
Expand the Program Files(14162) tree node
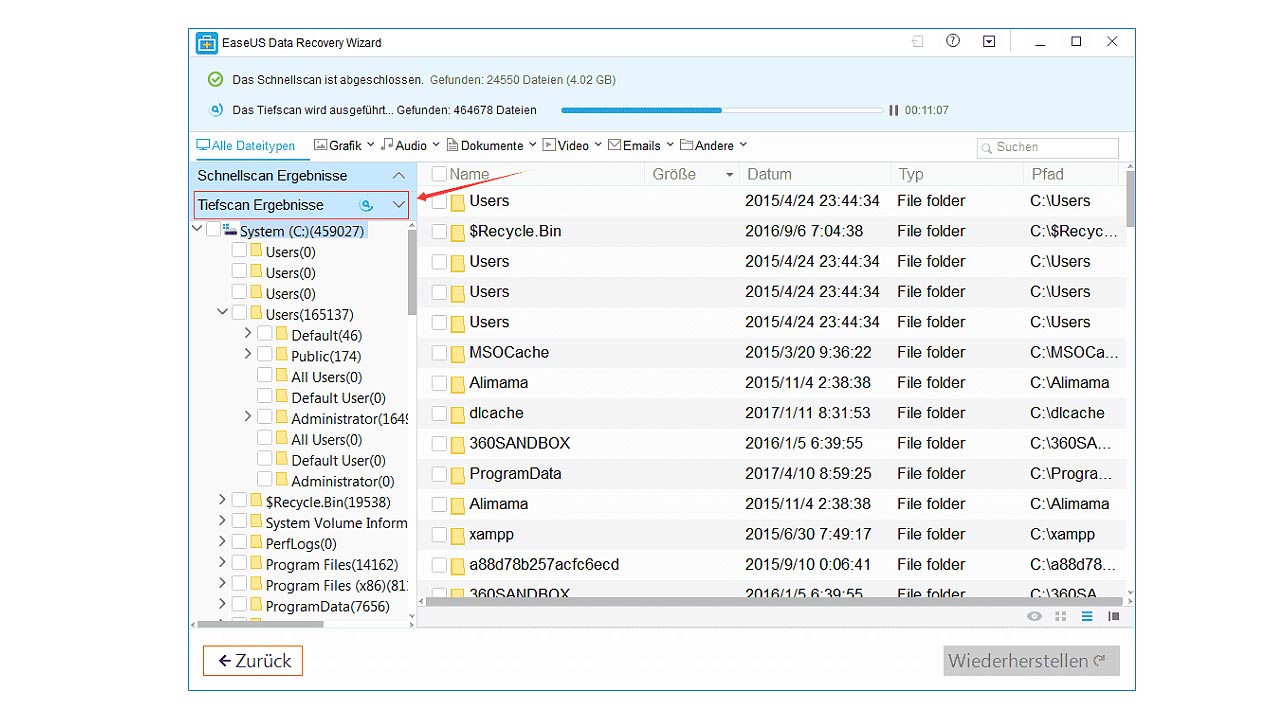[x=222, y=563]
